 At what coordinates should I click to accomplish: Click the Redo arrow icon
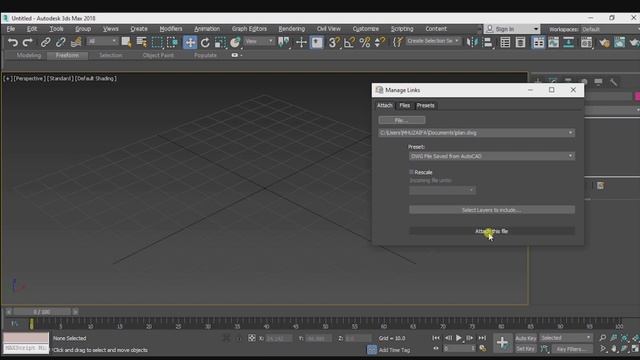(x=28, y=42)
